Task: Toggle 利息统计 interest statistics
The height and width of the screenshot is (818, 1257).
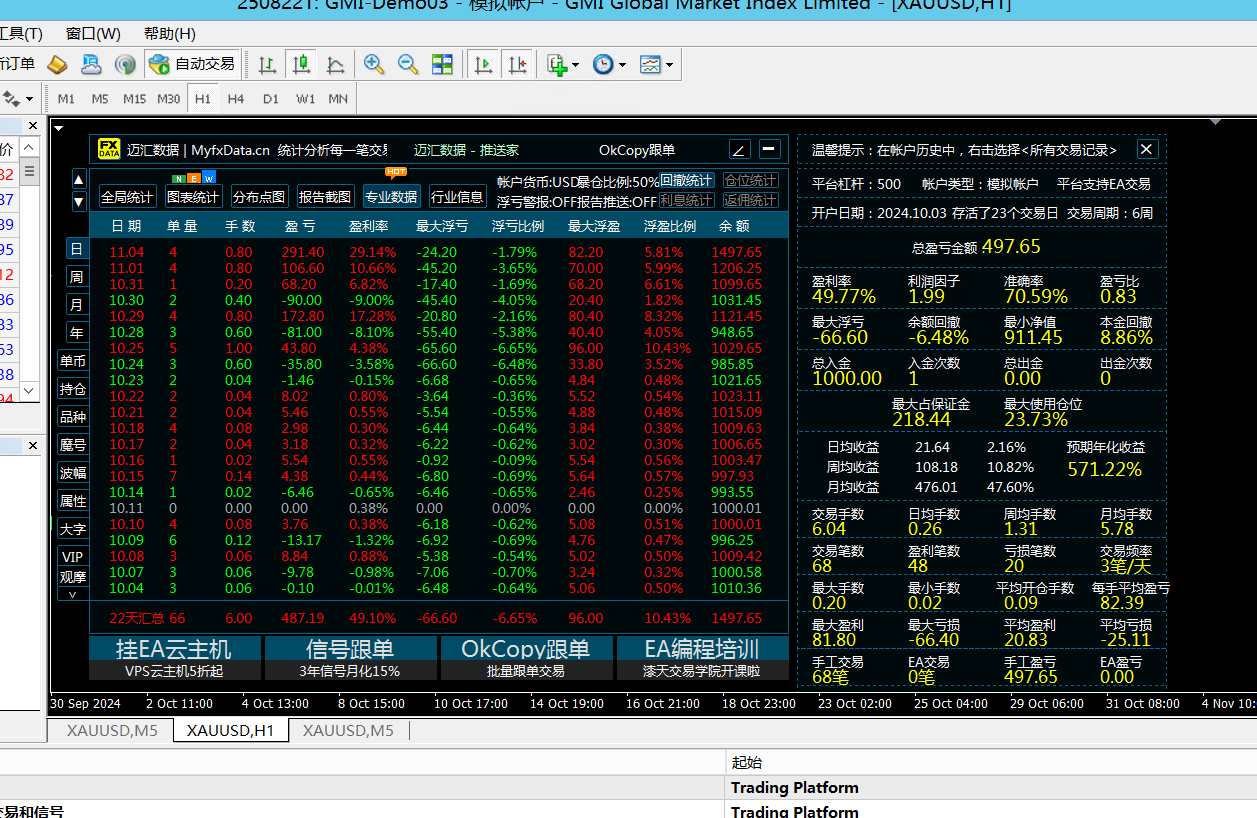Action: [687, 201]
